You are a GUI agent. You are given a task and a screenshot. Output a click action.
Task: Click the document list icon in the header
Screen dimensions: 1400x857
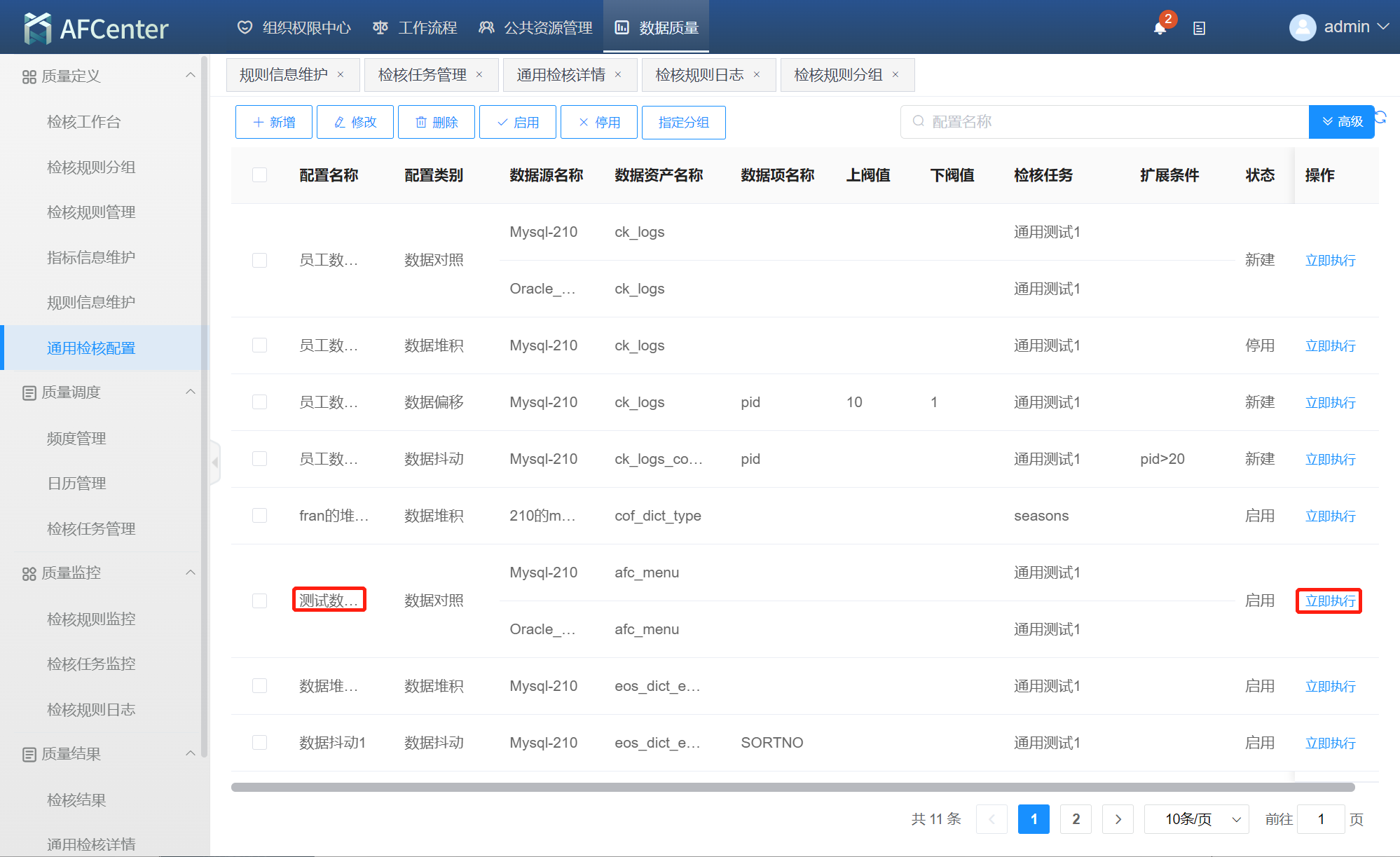(x=1199, y=29)
